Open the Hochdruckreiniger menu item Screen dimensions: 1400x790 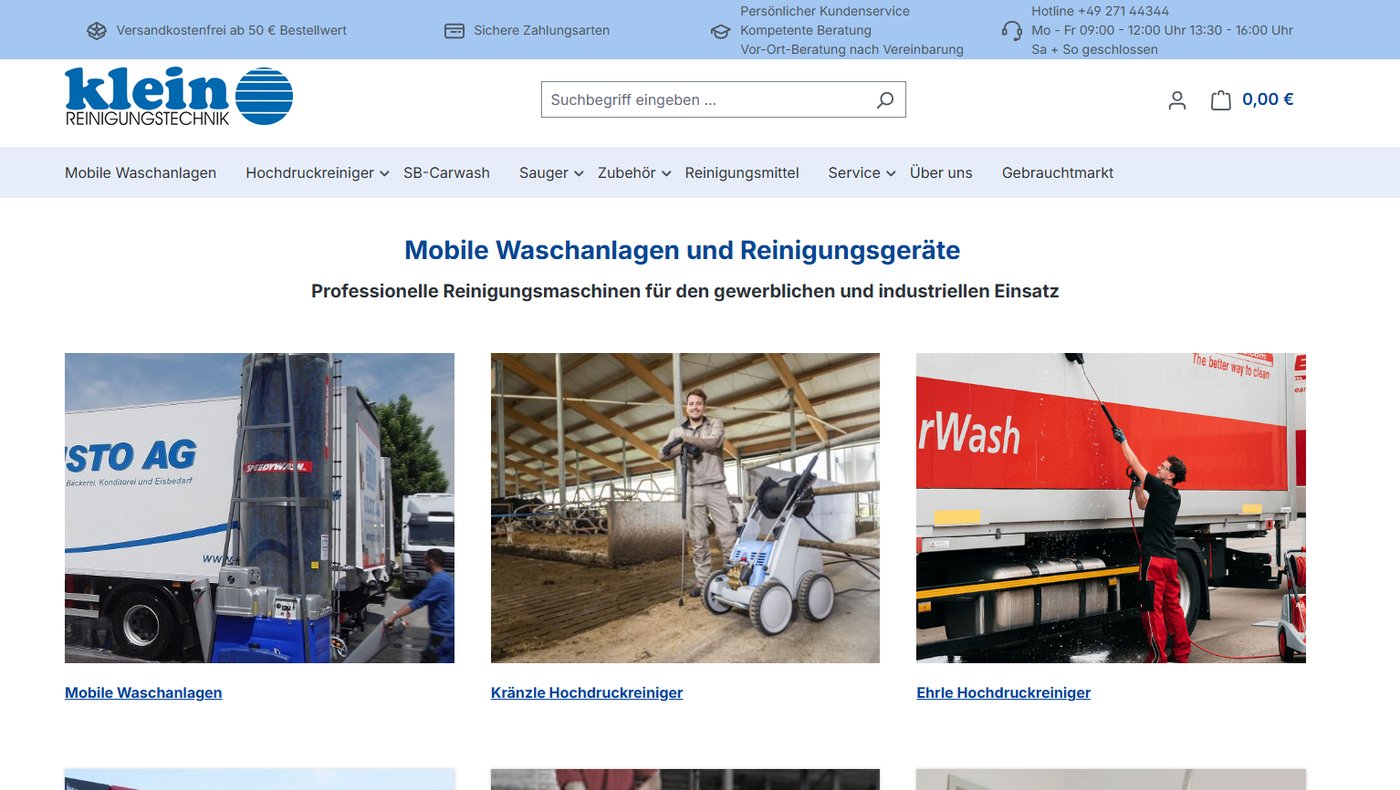click(x=310, y=173)
